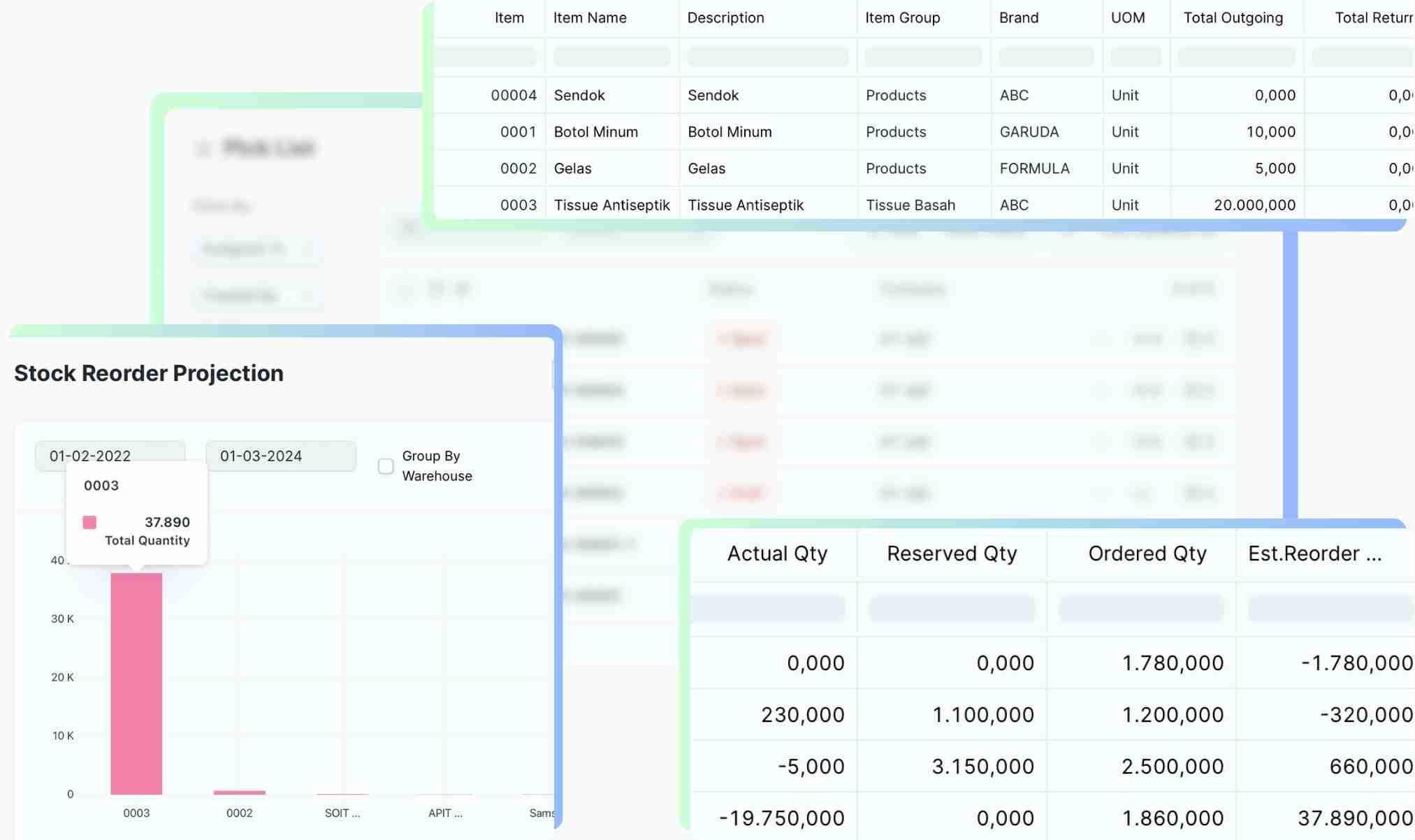Image resolution: width=1415 pixels, height=840 pixels.
Task: Toggle the Group By Warehouse checkbox
Action: click(x=386, y=466)
